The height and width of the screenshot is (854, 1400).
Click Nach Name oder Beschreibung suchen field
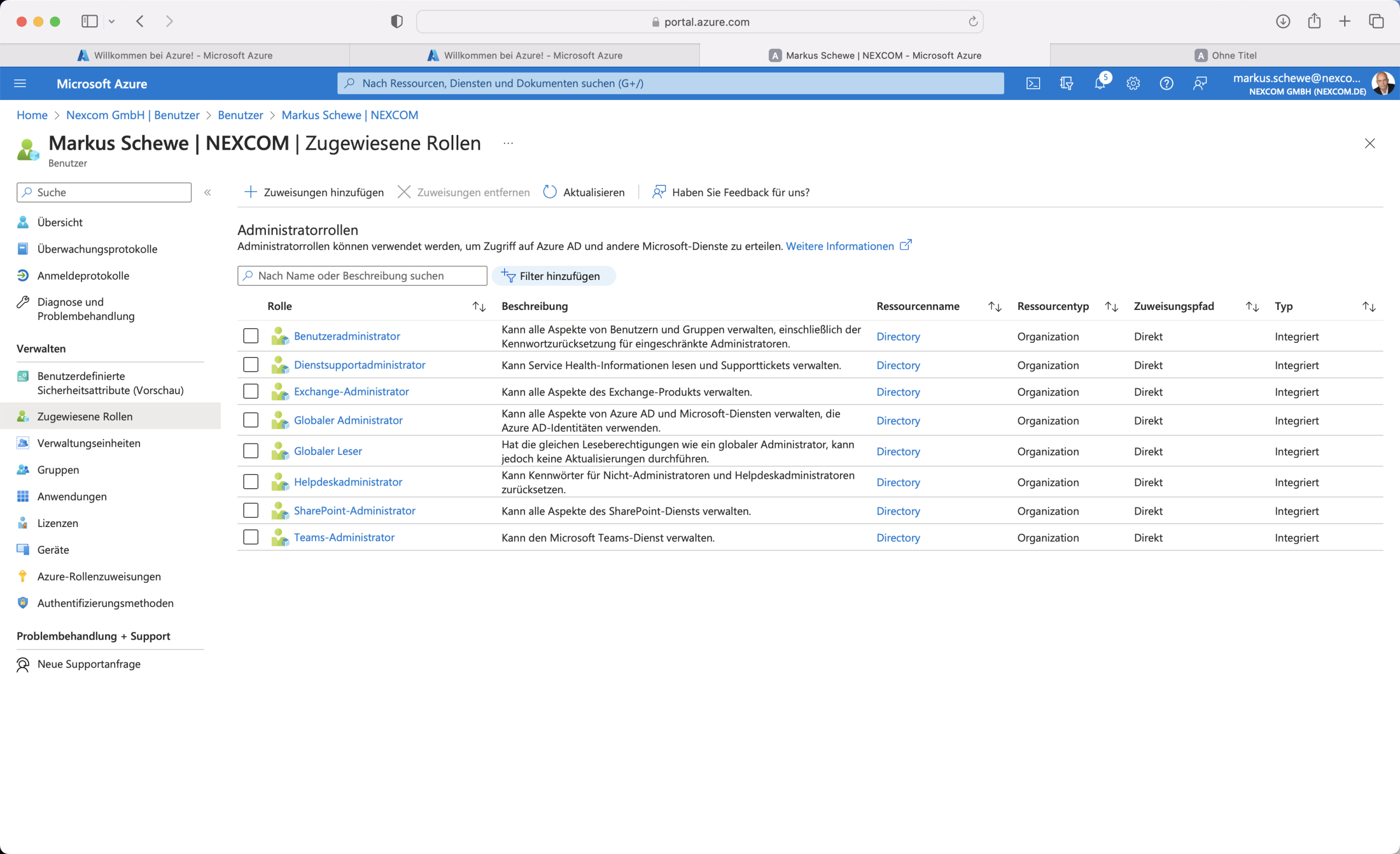point(363,276)
